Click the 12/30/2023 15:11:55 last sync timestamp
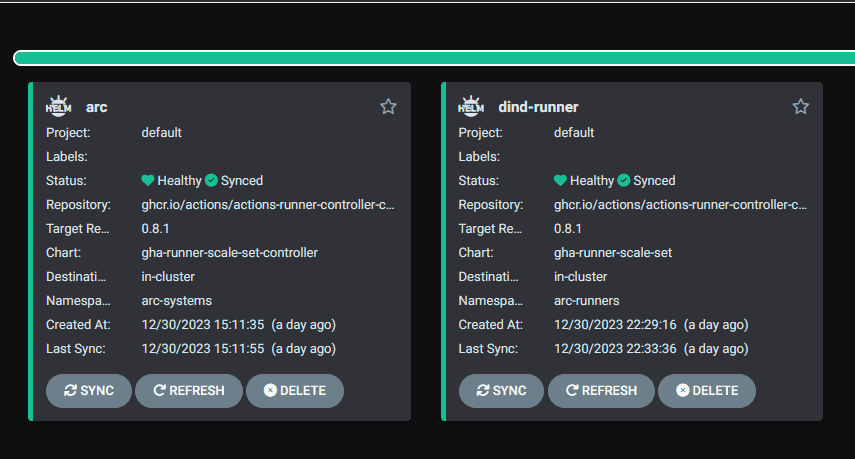This screenshot has width=855, height=459. click(203, 349)
